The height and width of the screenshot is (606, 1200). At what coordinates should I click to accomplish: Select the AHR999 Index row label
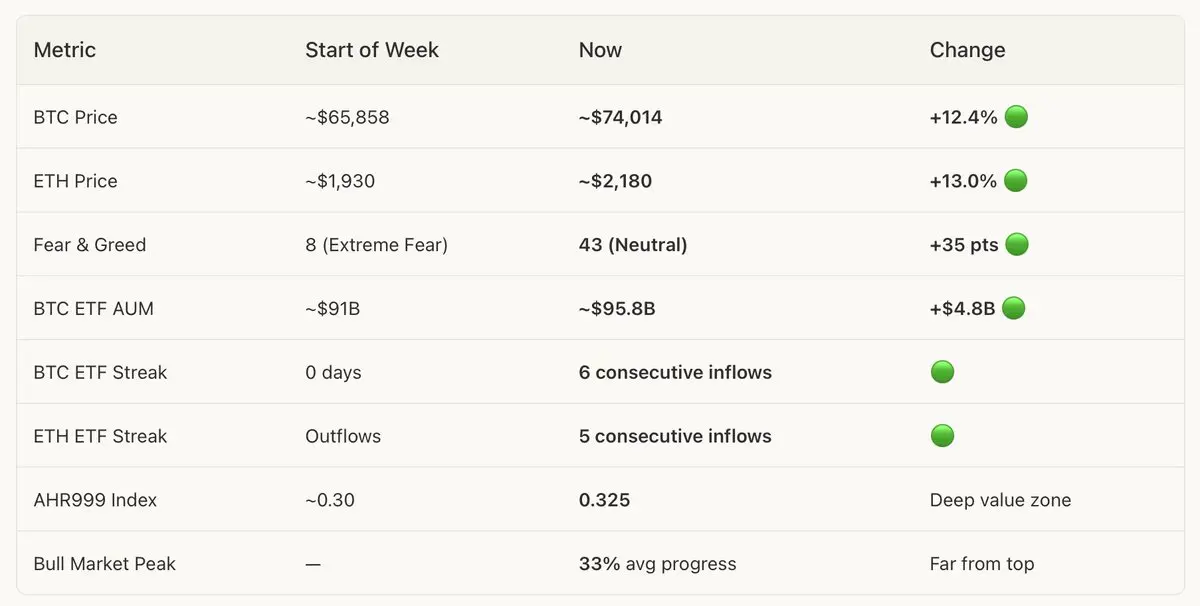click(x=95, y=500)
